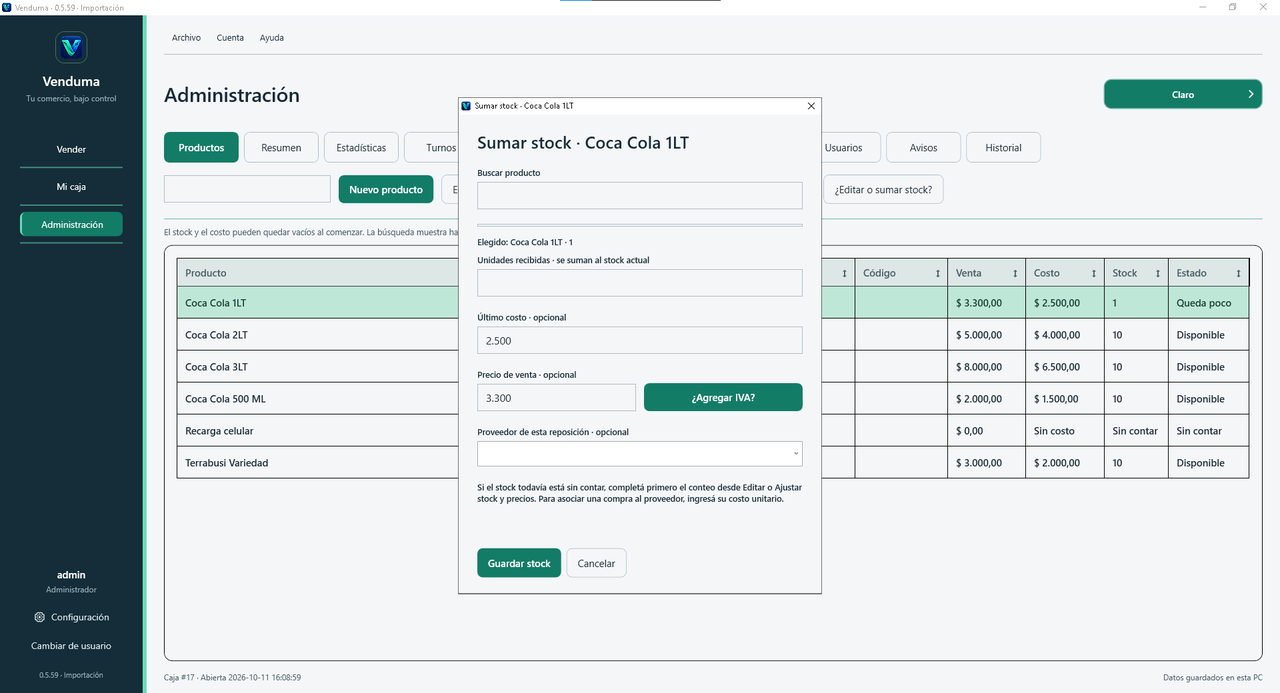Click the Venduma logo icon in sidebar
This screenshot has height=693, width=1280.
(71, 47)
